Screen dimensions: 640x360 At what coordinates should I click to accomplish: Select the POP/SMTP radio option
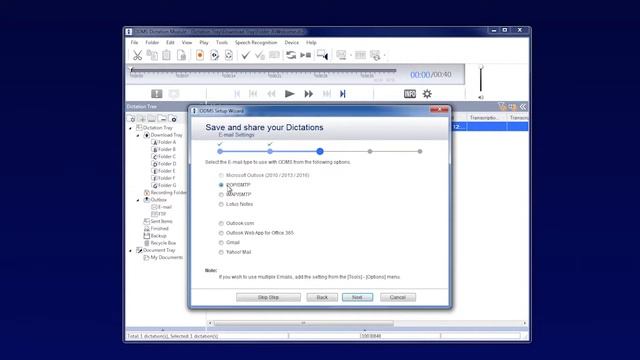[221, 185]
